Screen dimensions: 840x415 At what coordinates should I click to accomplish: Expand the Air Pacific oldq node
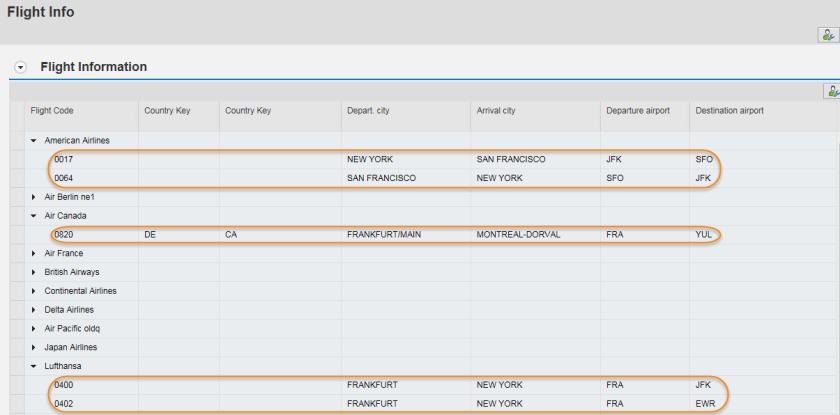[34, 328]
